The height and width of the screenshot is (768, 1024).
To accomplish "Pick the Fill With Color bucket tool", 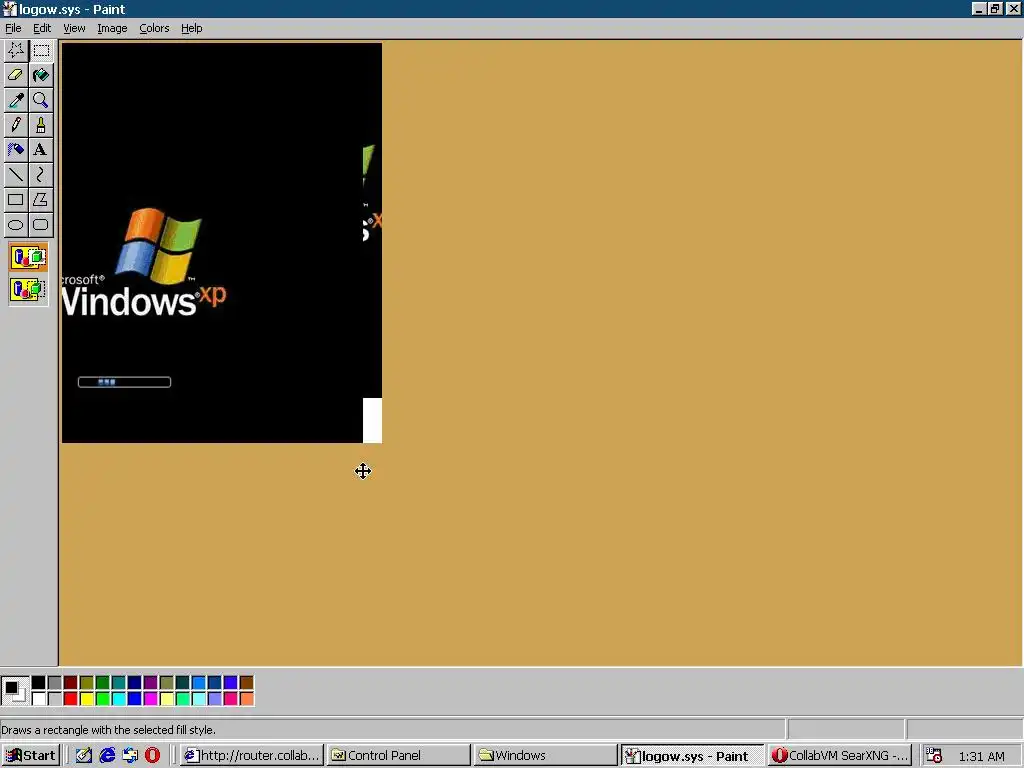I will 40,75.
